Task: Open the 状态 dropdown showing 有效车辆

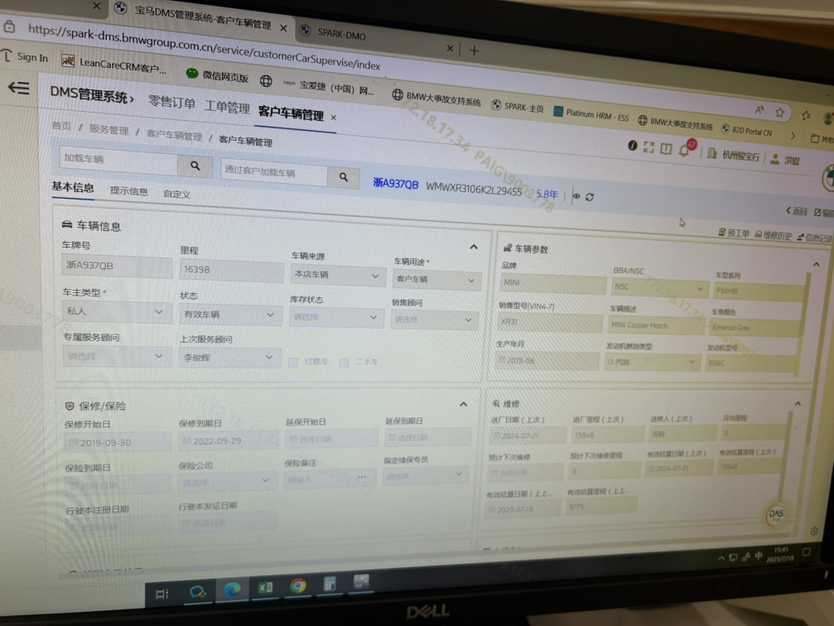Action: pyautogui.click(x=229, y=314)
